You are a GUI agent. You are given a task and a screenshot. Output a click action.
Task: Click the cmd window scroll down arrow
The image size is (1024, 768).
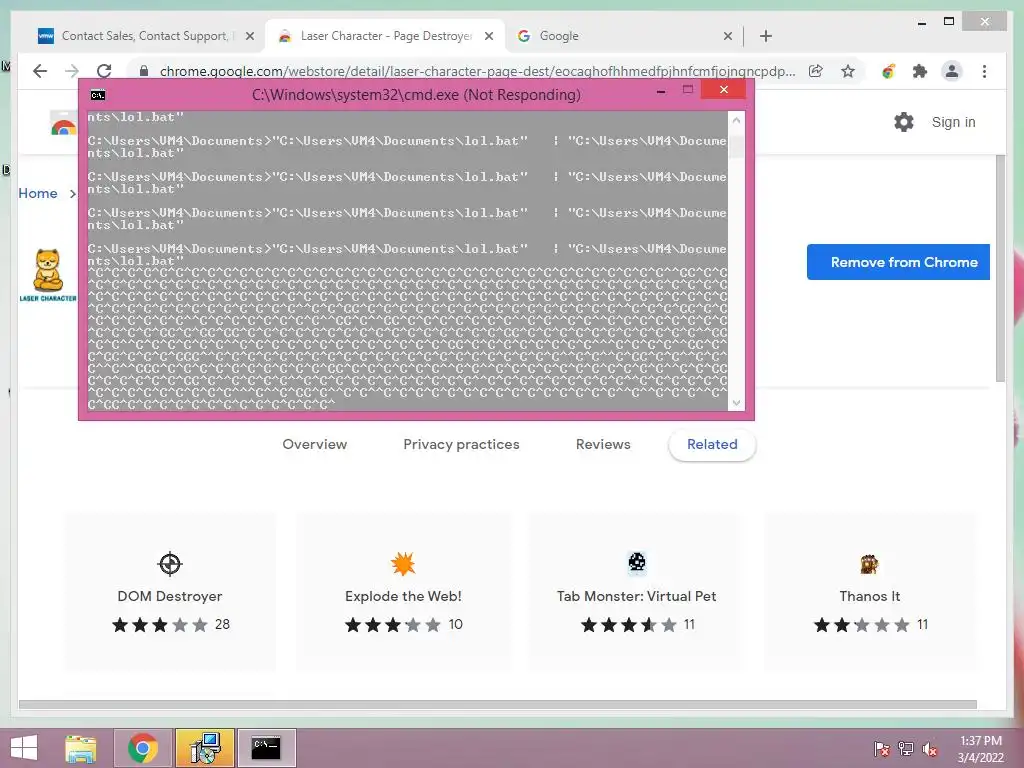click(x=736, y=403)
